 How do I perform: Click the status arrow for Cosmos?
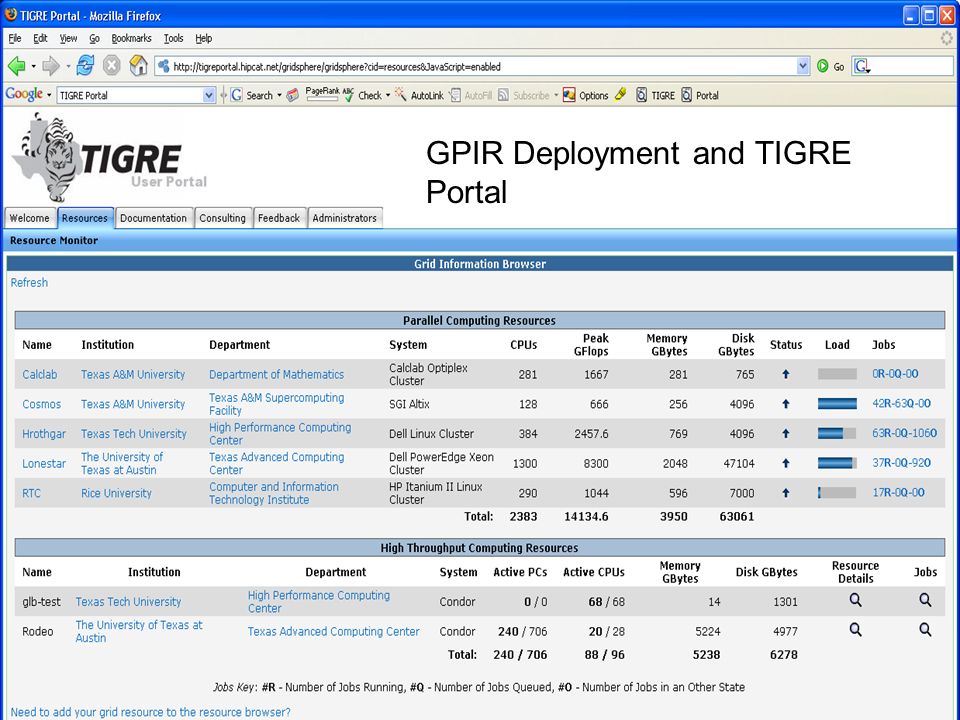point(786,404)
